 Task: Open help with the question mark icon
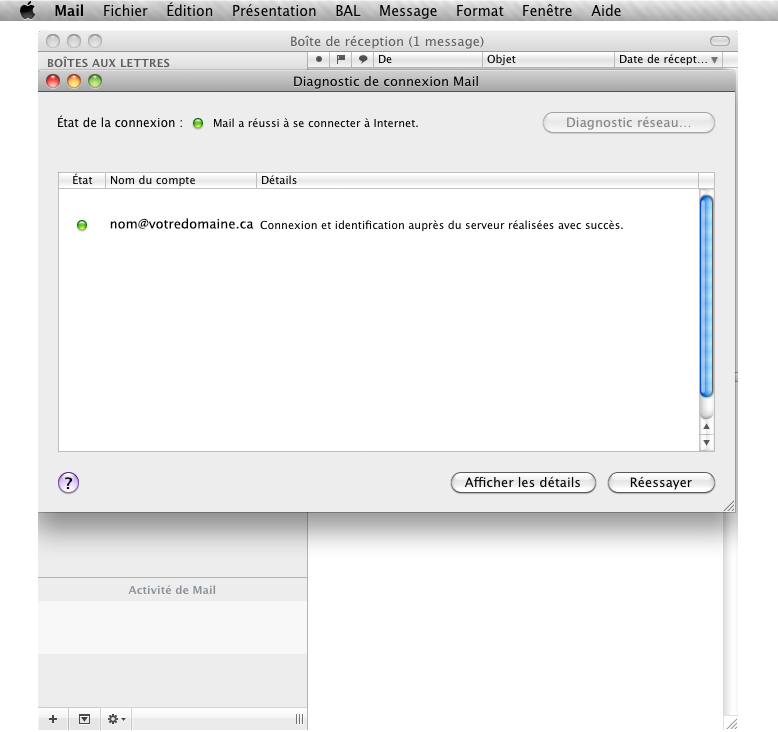pyautogui.click(x=68, y=482)
